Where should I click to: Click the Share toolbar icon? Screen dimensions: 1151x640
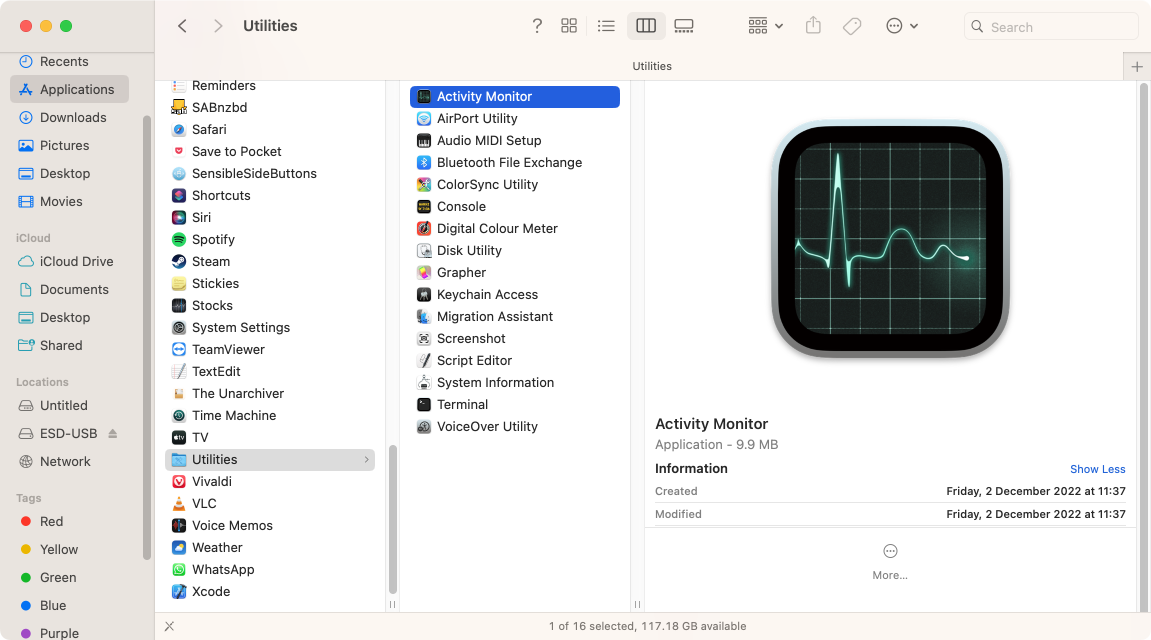click(x=813, y=26)
